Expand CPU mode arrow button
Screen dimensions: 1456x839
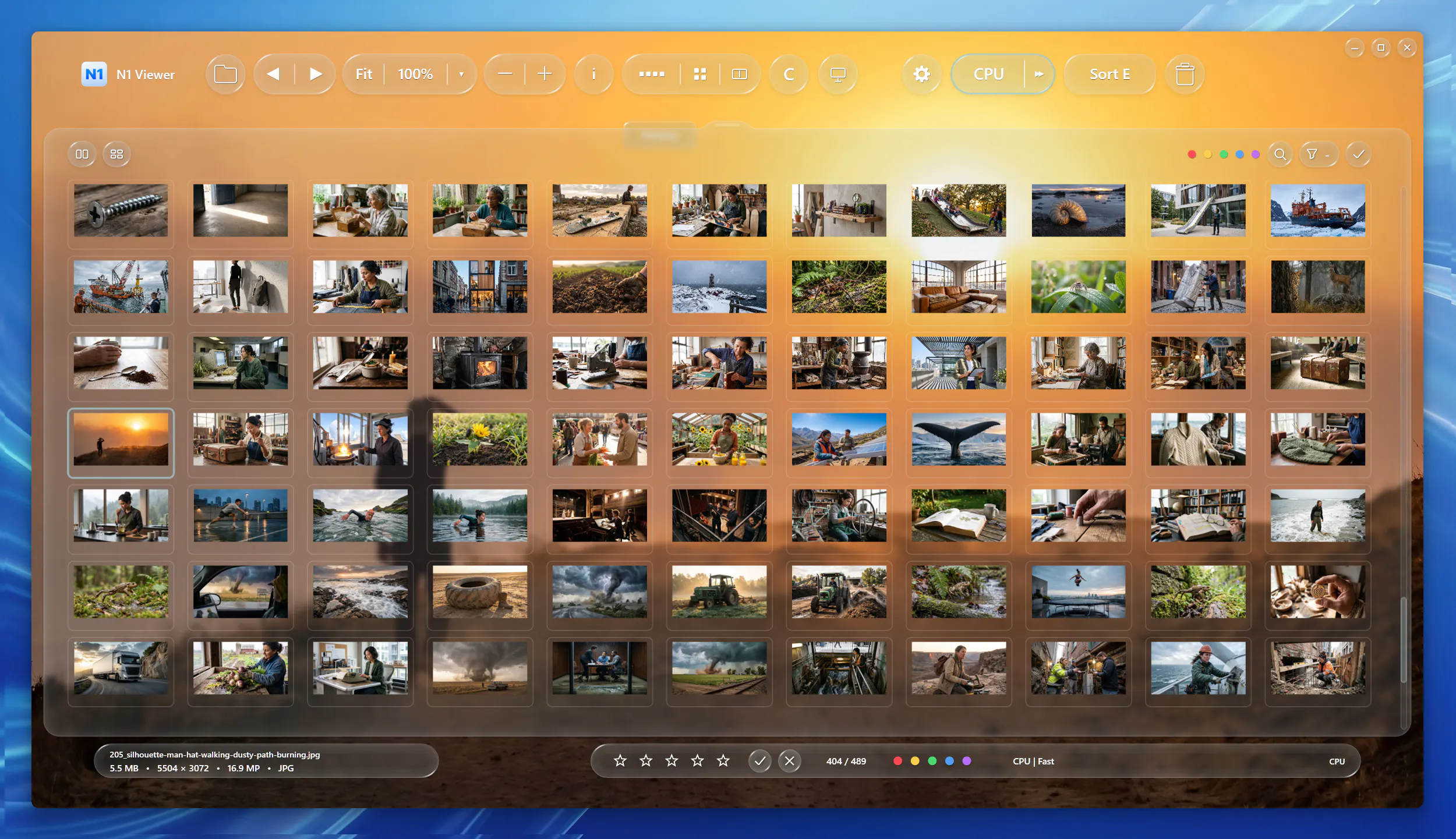click(1039, 74)
